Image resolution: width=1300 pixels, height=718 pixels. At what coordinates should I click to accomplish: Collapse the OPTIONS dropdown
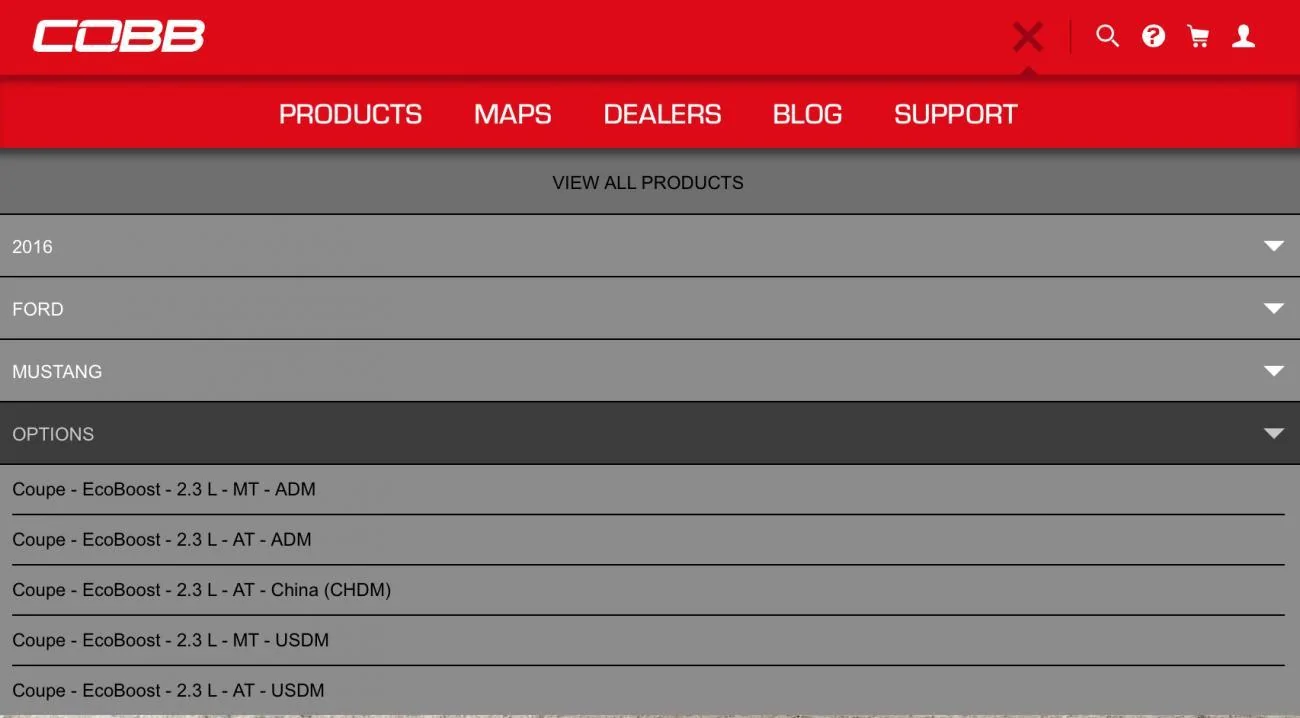(x=650, y=434)
